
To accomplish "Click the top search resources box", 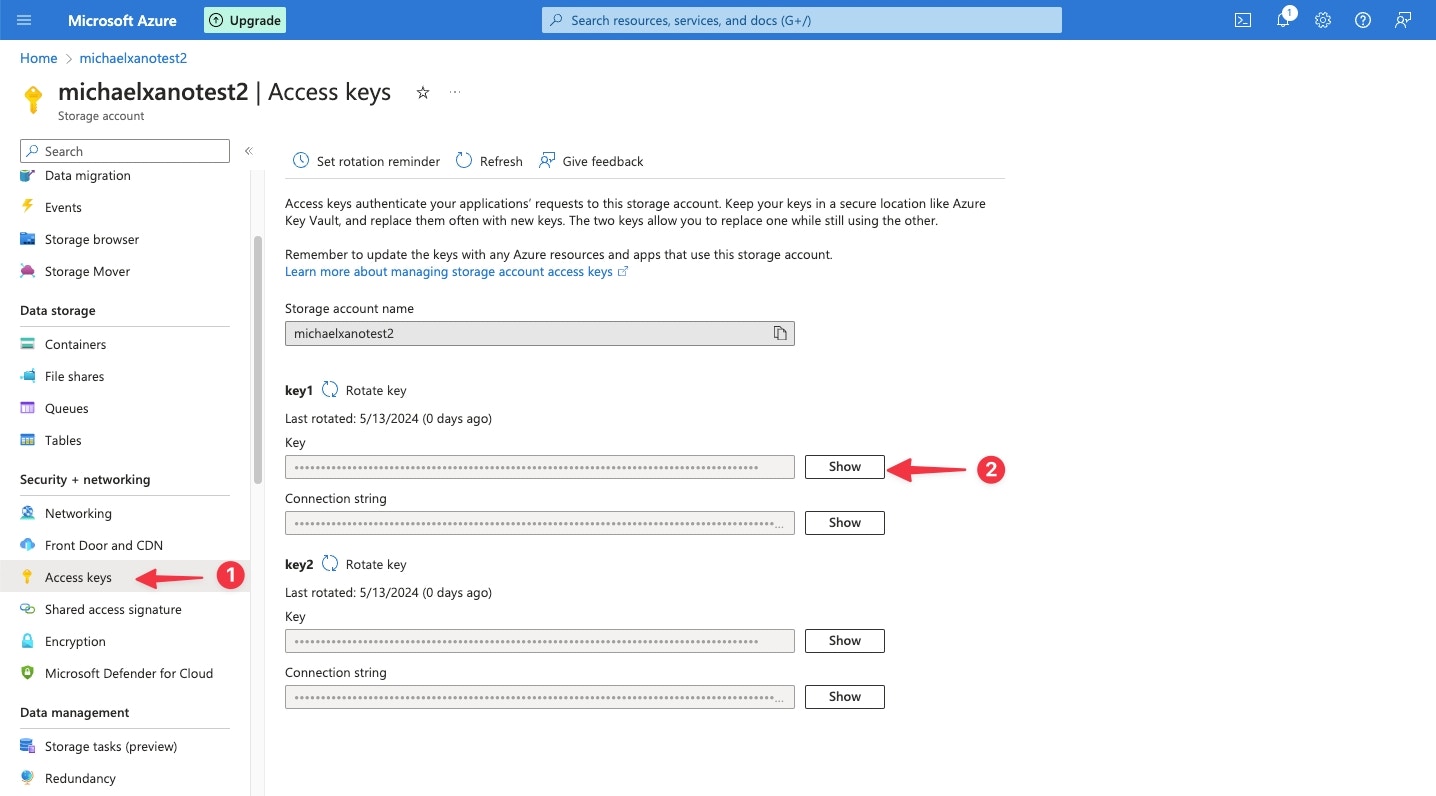I will [802, 20].
